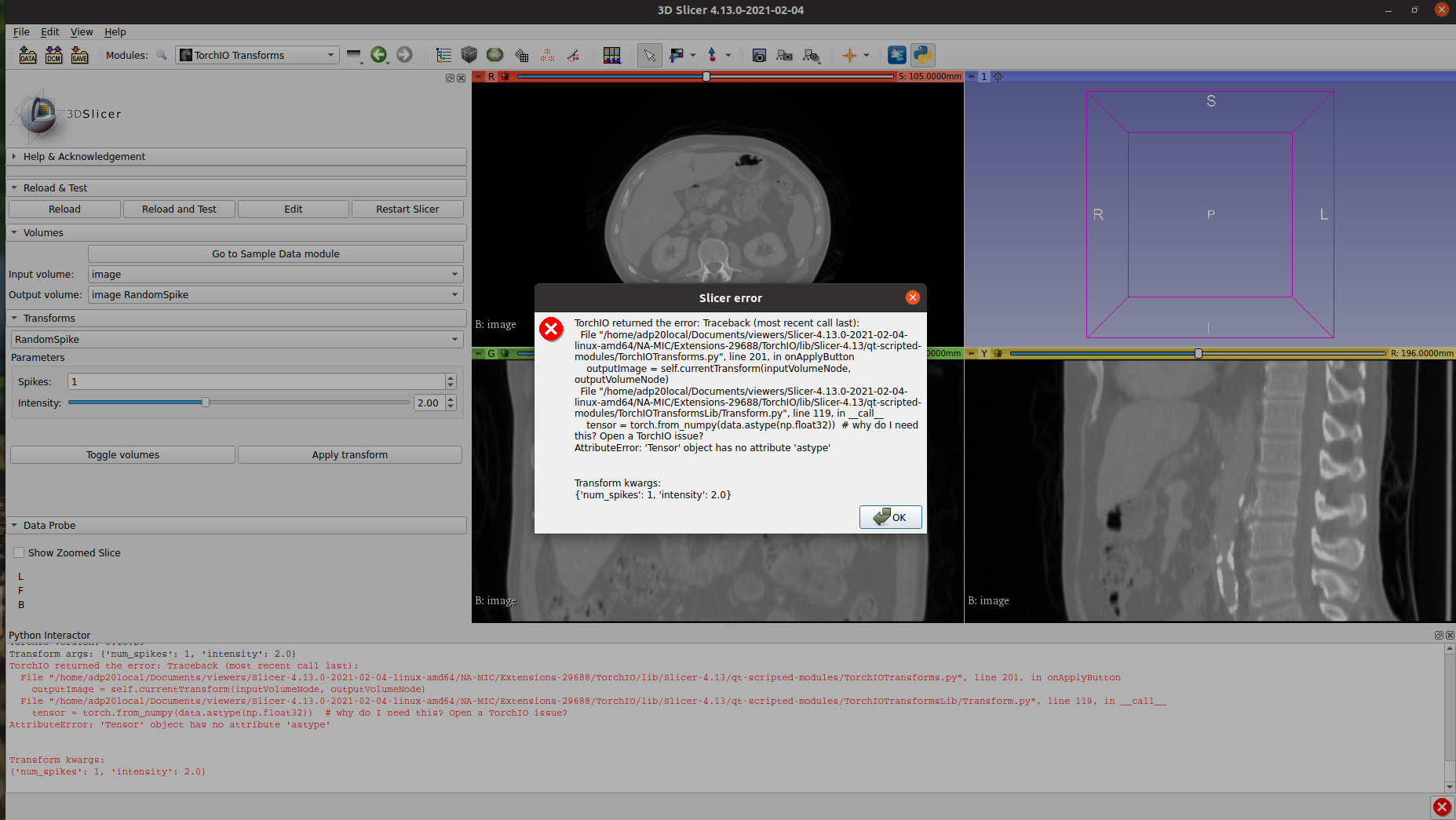Click the Intensity slider handle
1456x820 pixels.
(206, 403)
